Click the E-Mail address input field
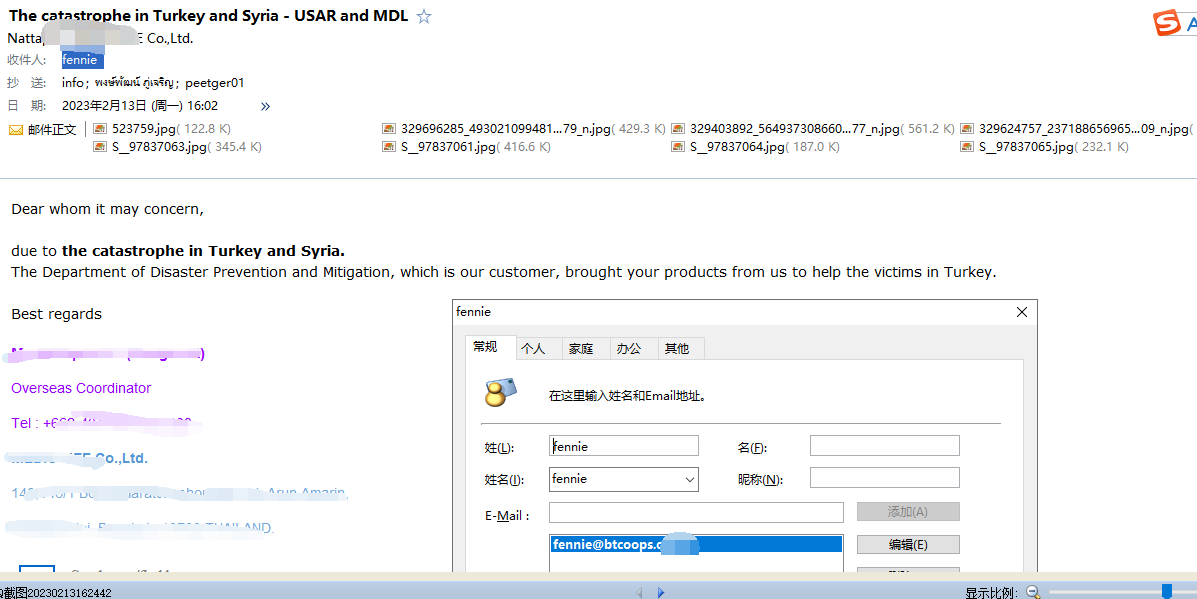Image resolution: width=1197 pixels, height=599 pixels. 696,513
